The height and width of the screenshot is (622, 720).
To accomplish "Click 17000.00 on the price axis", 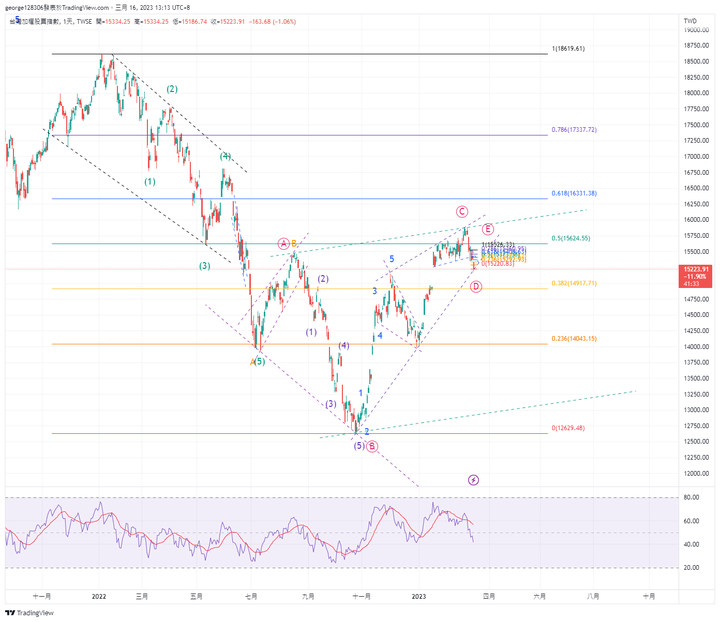I will 696,157.
